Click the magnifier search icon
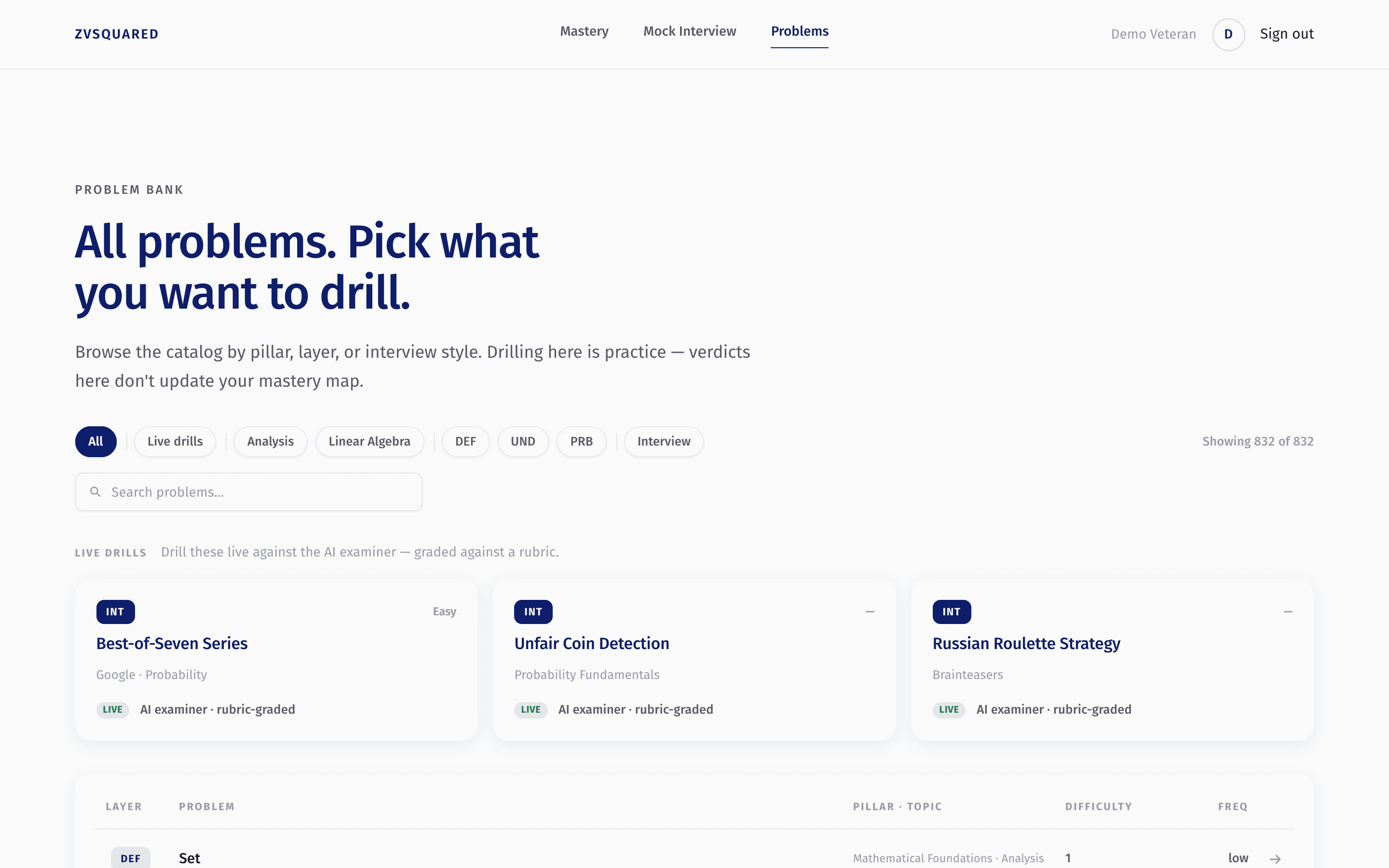The width and height of the screenshot is (1389, 868). coord(95,491)
